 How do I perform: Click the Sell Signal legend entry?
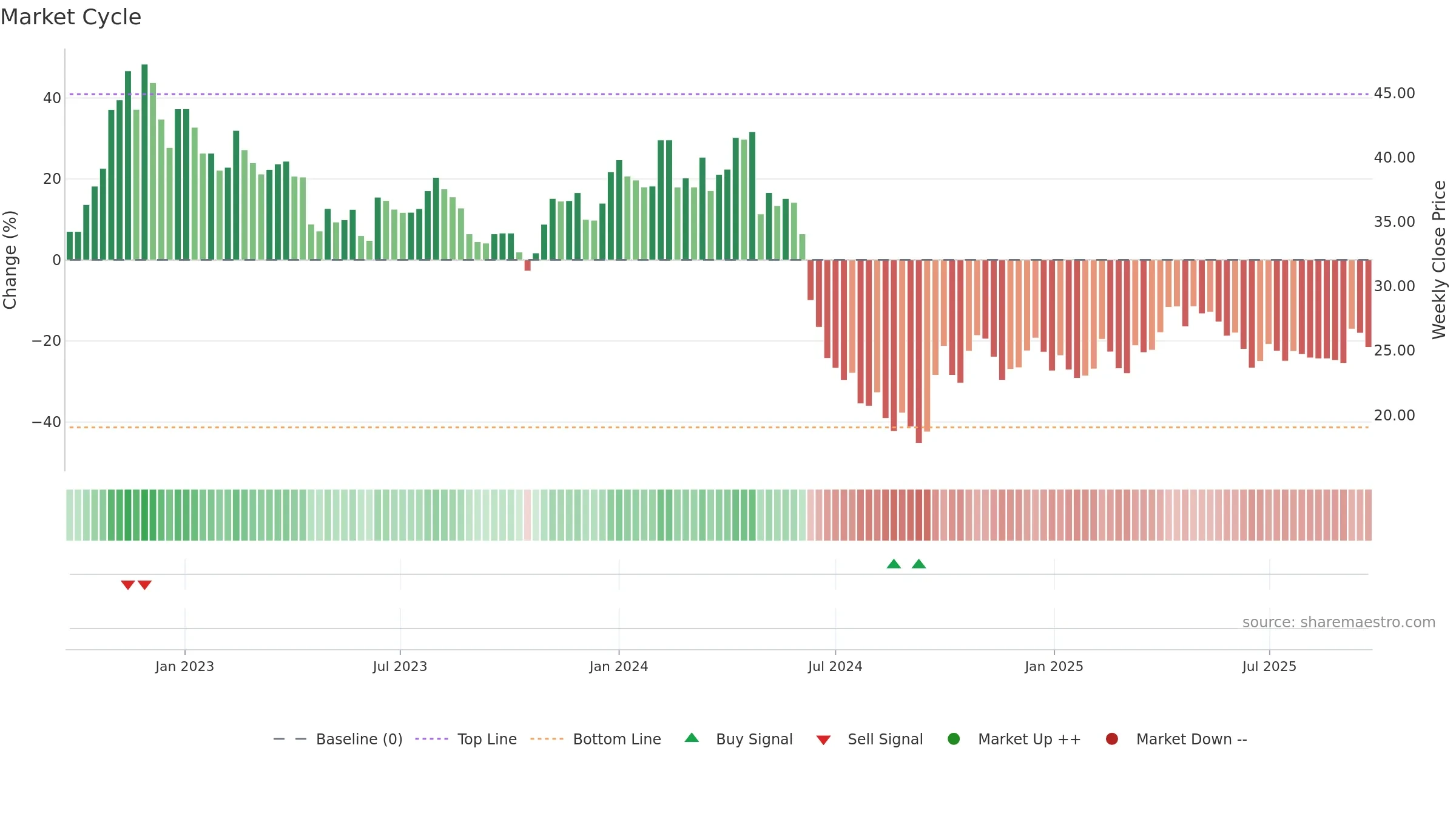pos(869,739)
